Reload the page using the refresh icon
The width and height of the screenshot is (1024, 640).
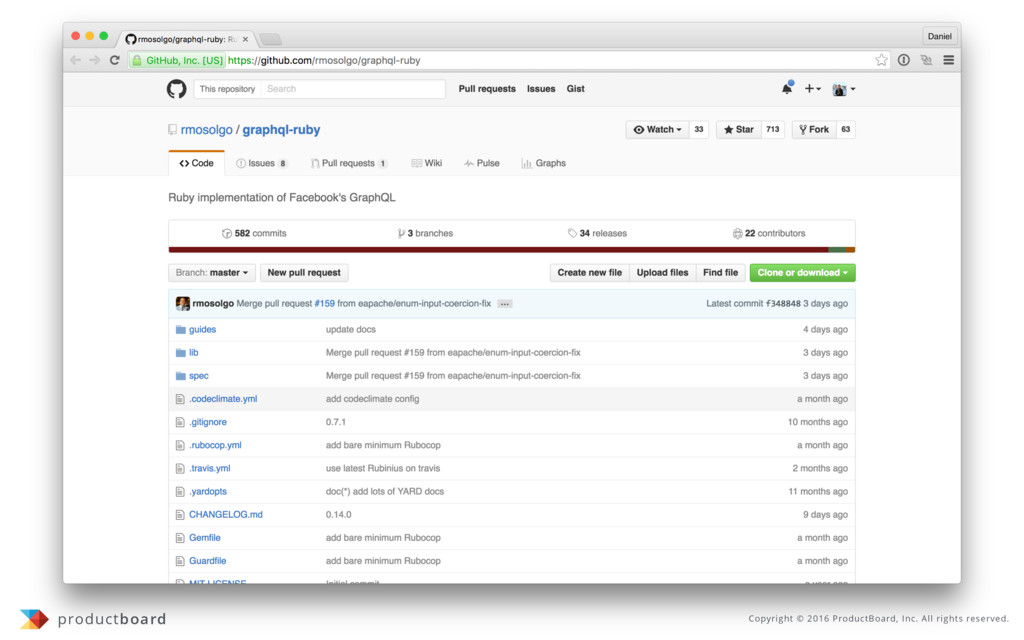115,60
